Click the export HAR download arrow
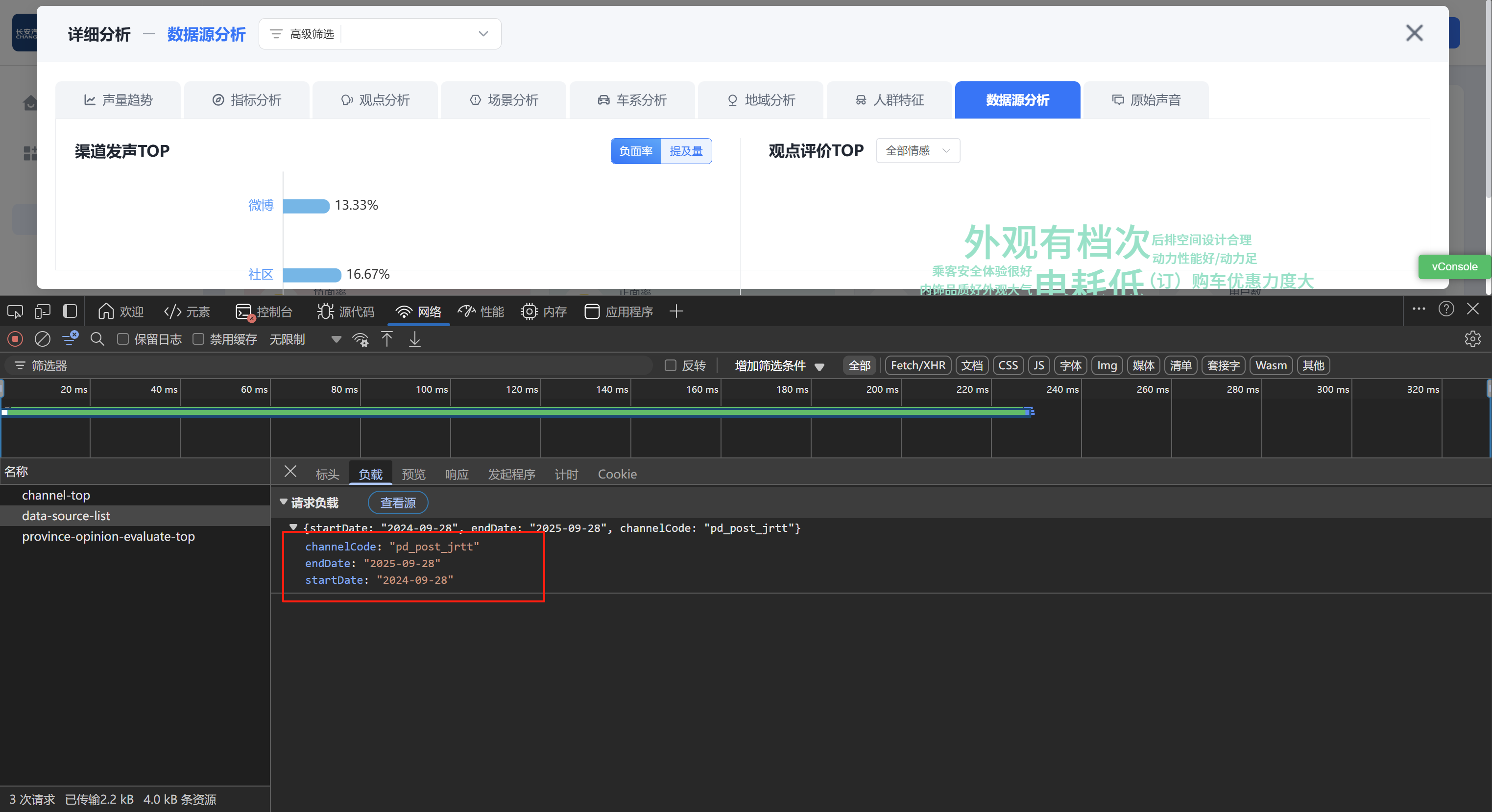The image size is (1492, 812). 415,339
